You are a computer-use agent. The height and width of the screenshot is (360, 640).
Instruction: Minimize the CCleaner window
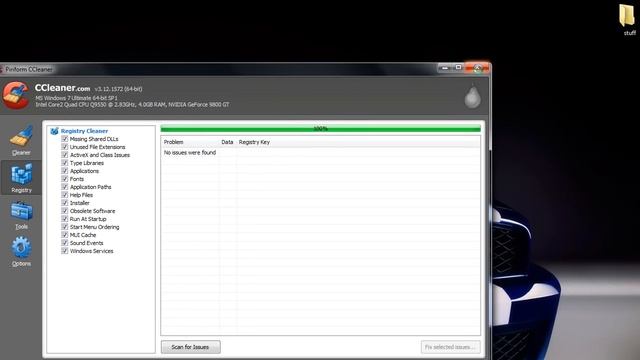[445, 67]
